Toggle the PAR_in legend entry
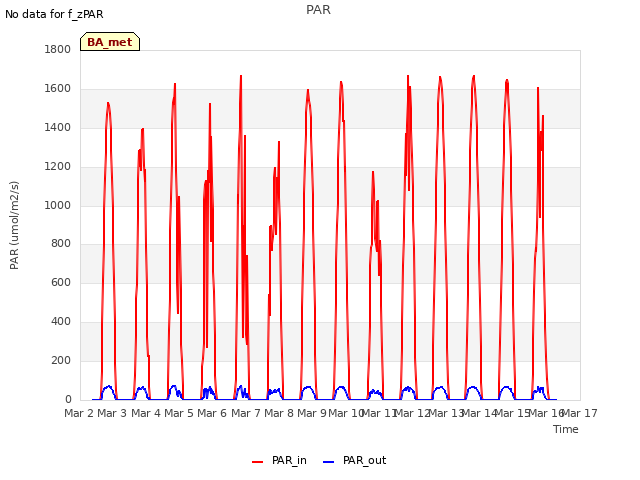 tap(279, 461)
